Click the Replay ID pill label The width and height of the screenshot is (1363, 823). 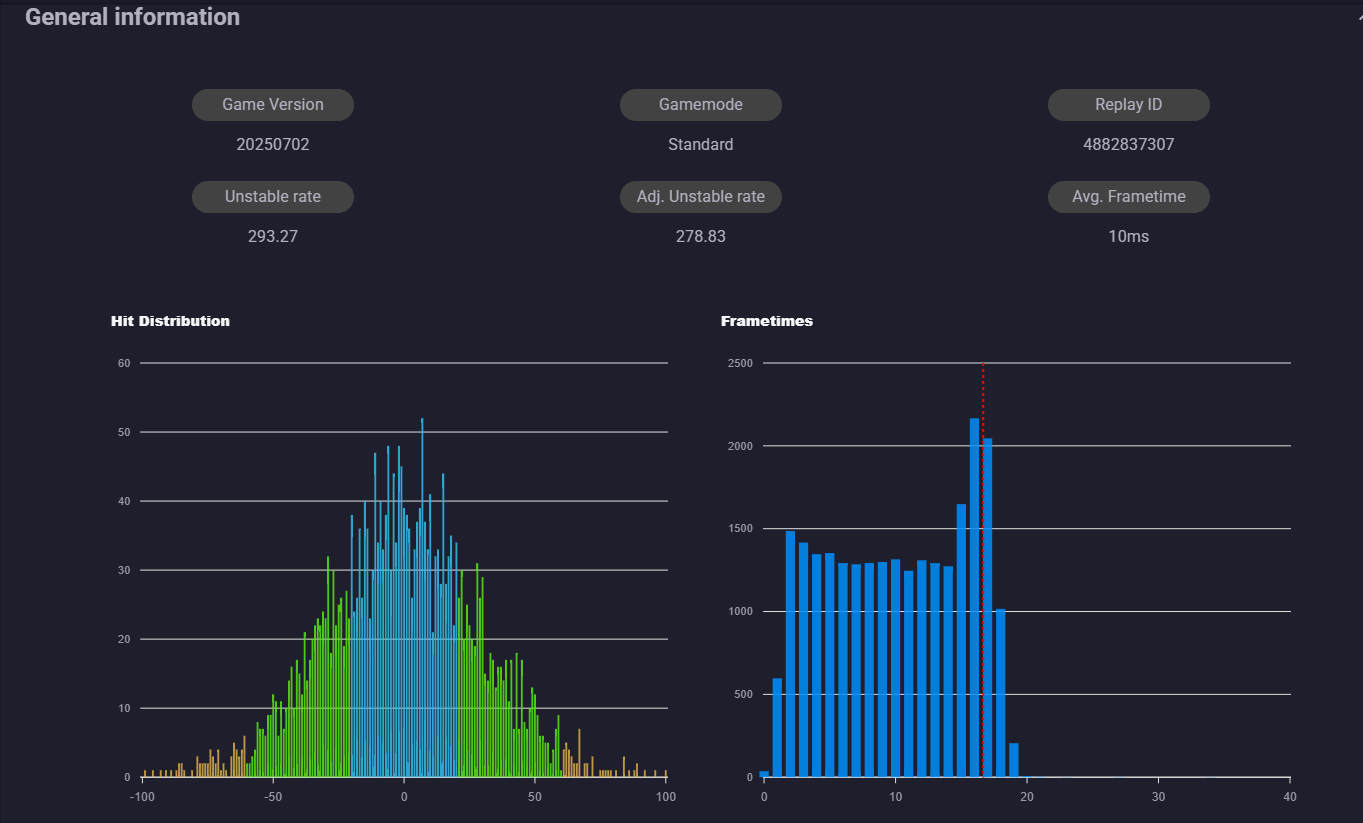[x=1129, y=105]
